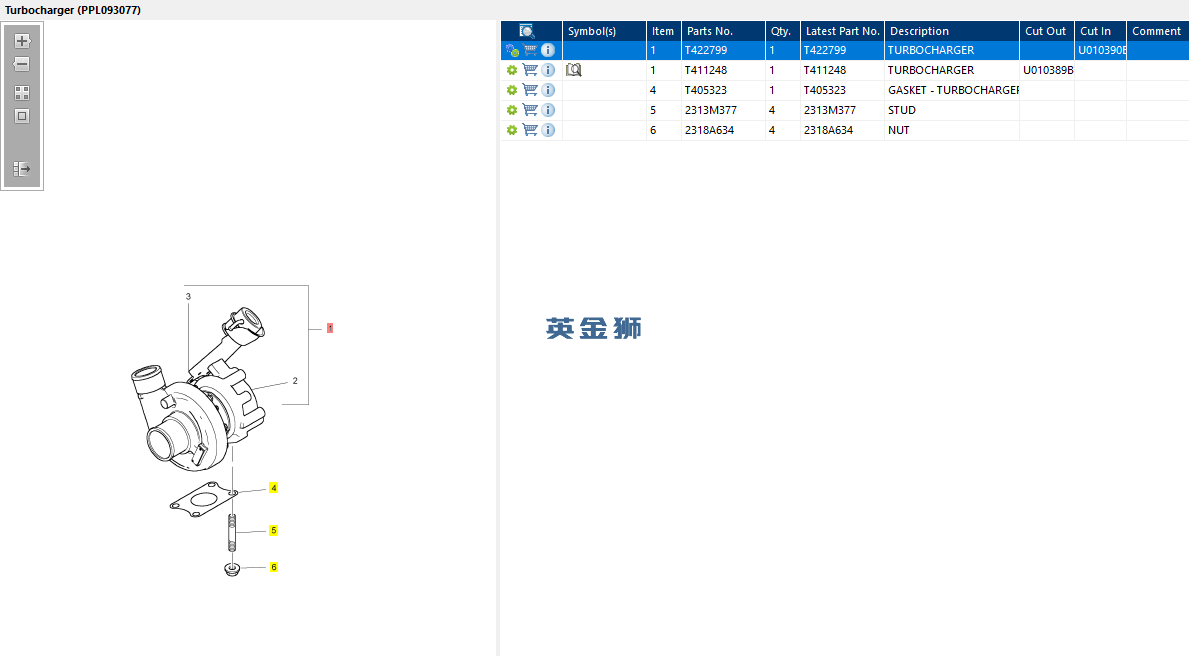This screenshot has width=1189, height=656.
Task: Zoom out of the turbocharger diagram
Action: pyautogui.click(x=22, y=64)
